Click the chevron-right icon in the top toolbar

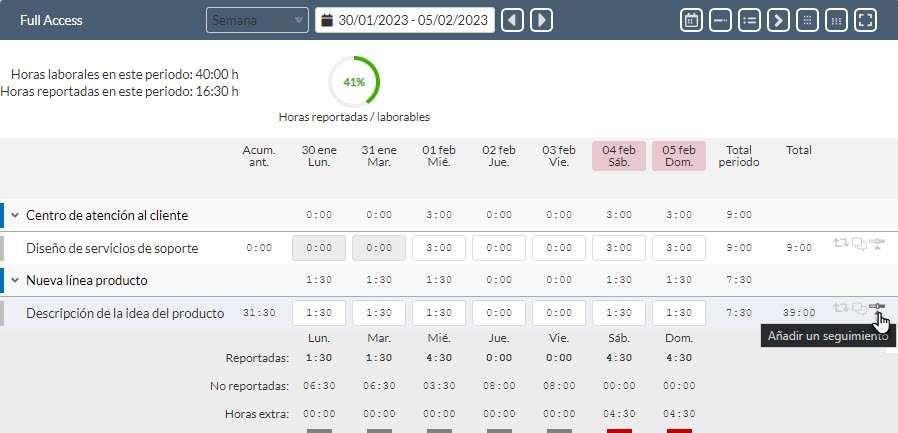(x=778, y=20)
